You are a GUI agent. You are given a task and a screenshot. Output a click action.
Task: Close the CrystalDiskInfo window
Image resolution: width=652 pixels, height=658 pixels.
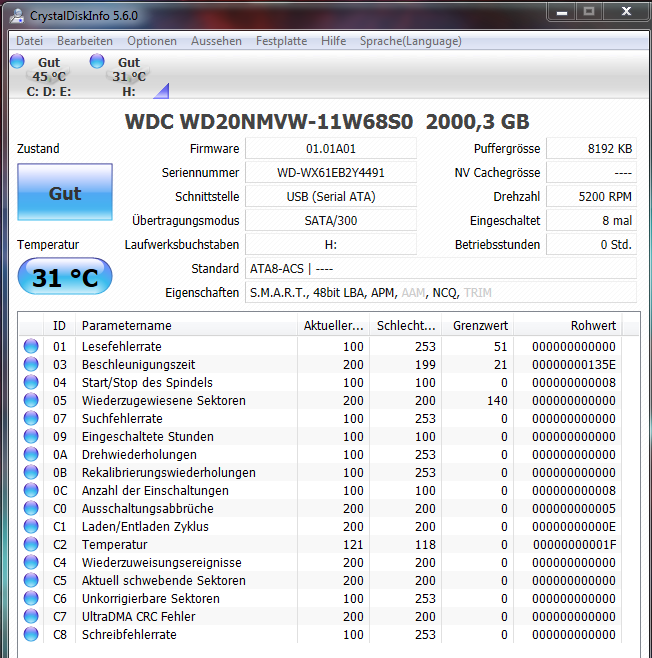coord(626,12)
